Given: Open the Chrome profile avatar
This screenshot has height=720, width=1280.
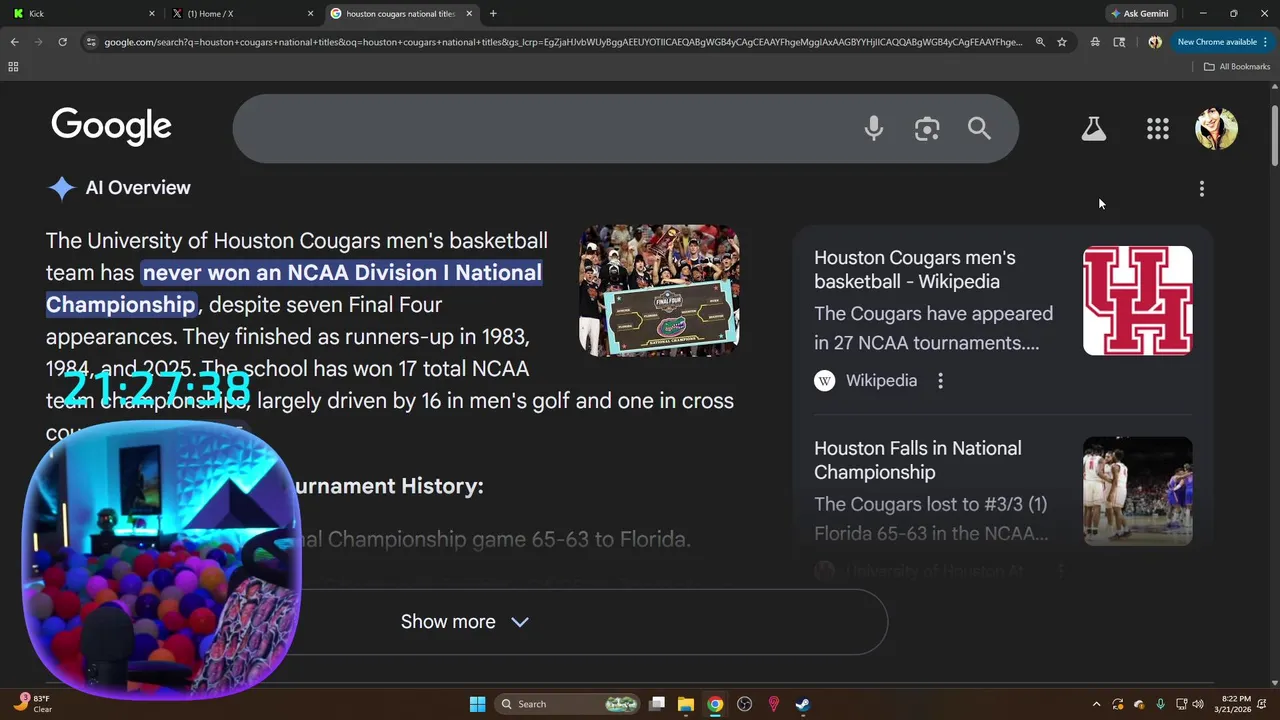Looking at the screenshot, I should pos(1155,42).
